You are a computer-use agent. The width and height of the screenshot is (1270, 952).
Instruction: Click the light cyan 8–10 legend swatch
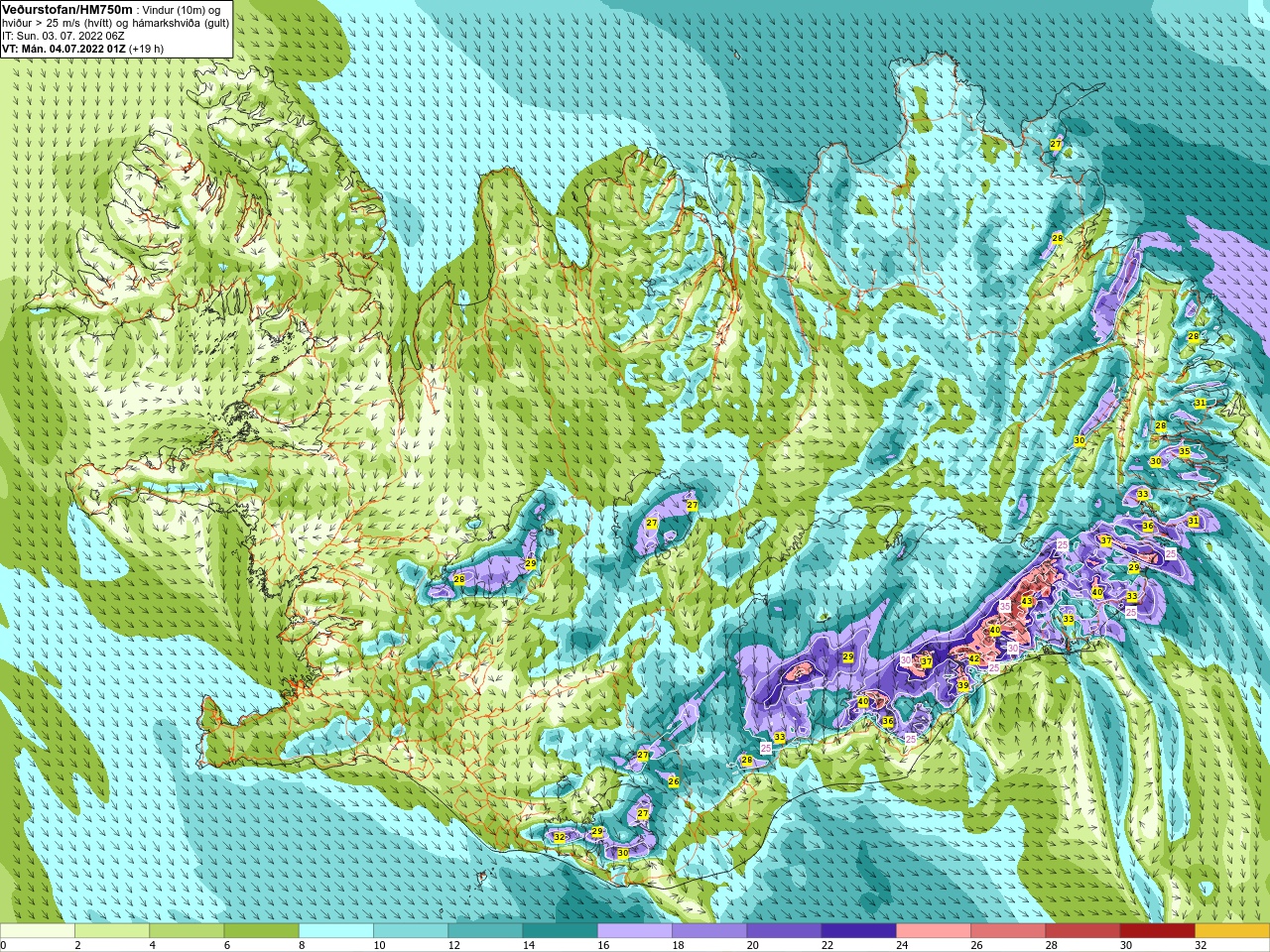(336, 931)
